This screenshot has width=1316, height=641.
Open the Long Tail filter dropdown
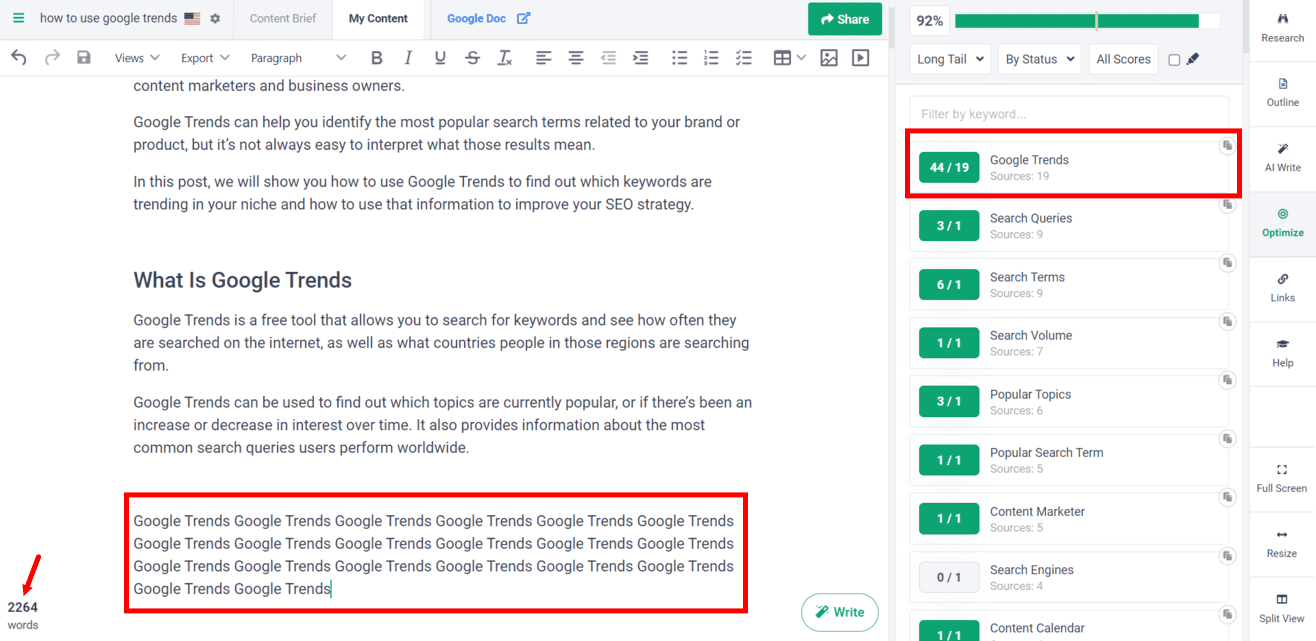[948, 59]
